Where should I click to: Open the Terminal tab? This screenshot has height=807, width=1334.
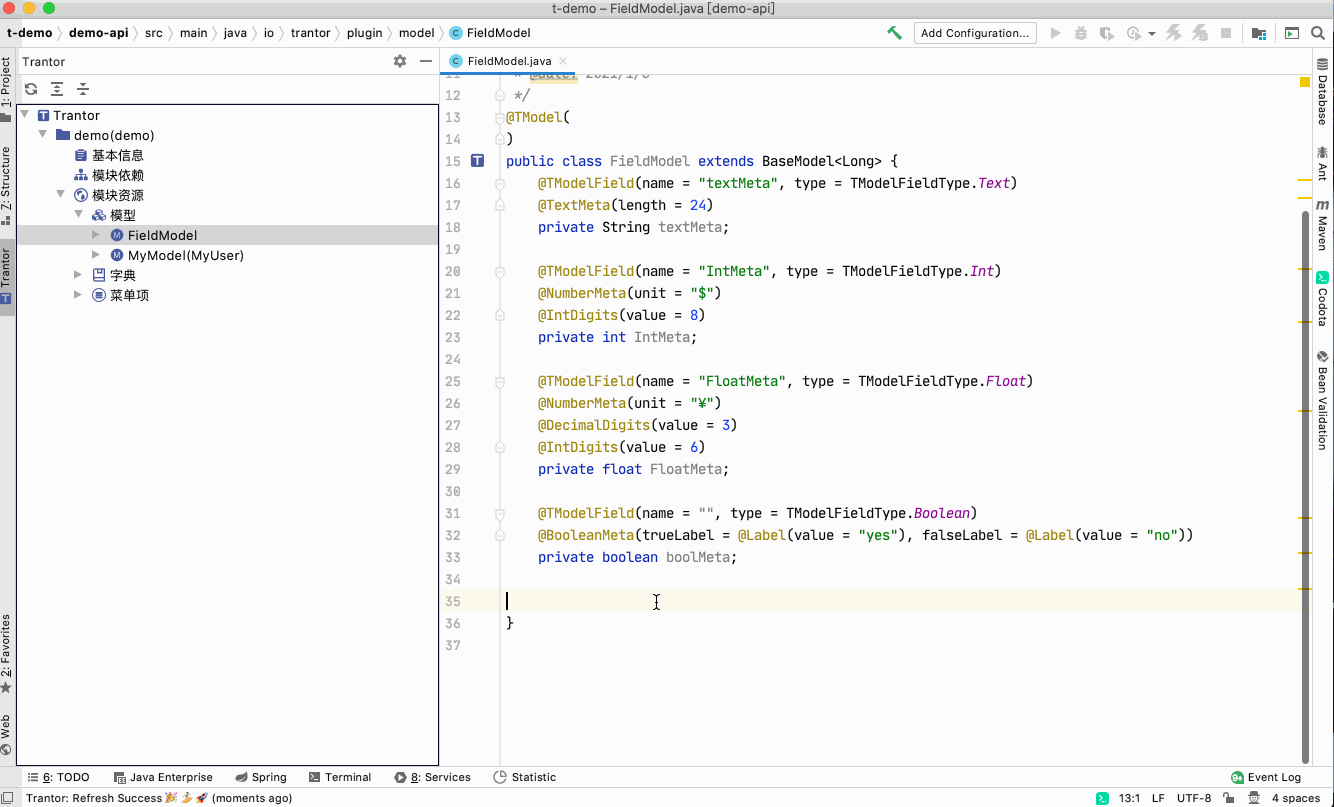pyautogui.click(x=340, y=777)
